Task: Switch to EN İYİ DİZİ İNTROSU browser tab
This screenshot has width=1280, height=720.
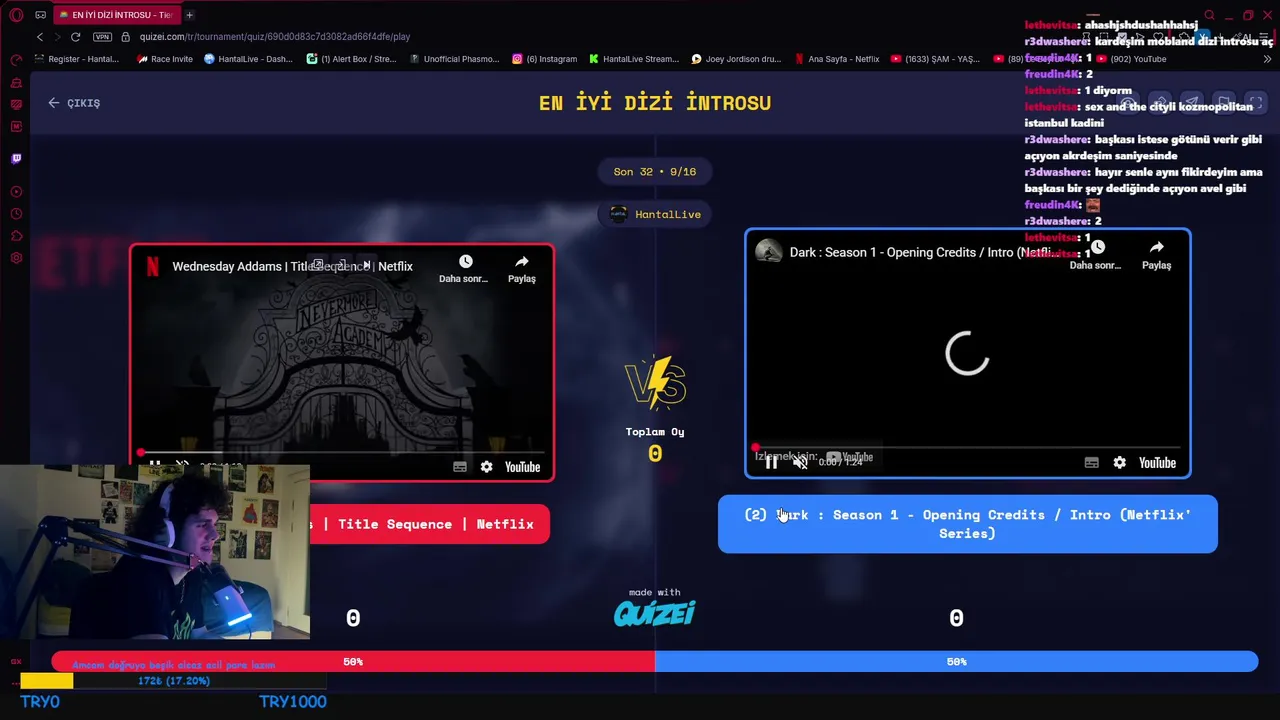Action: tap(115, 15)
